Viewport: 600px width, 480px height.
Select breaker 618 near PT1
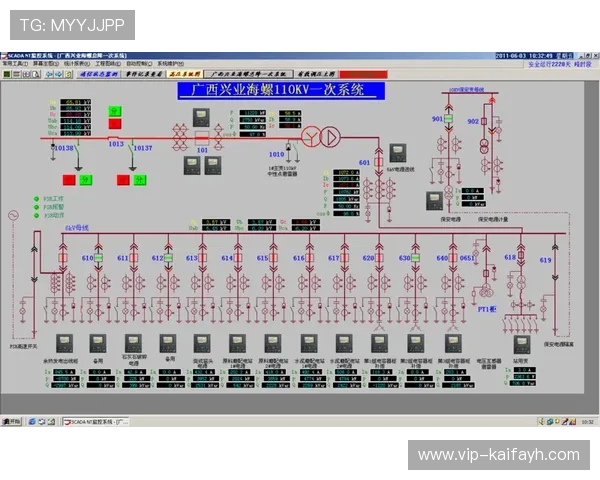pos(521,257)
